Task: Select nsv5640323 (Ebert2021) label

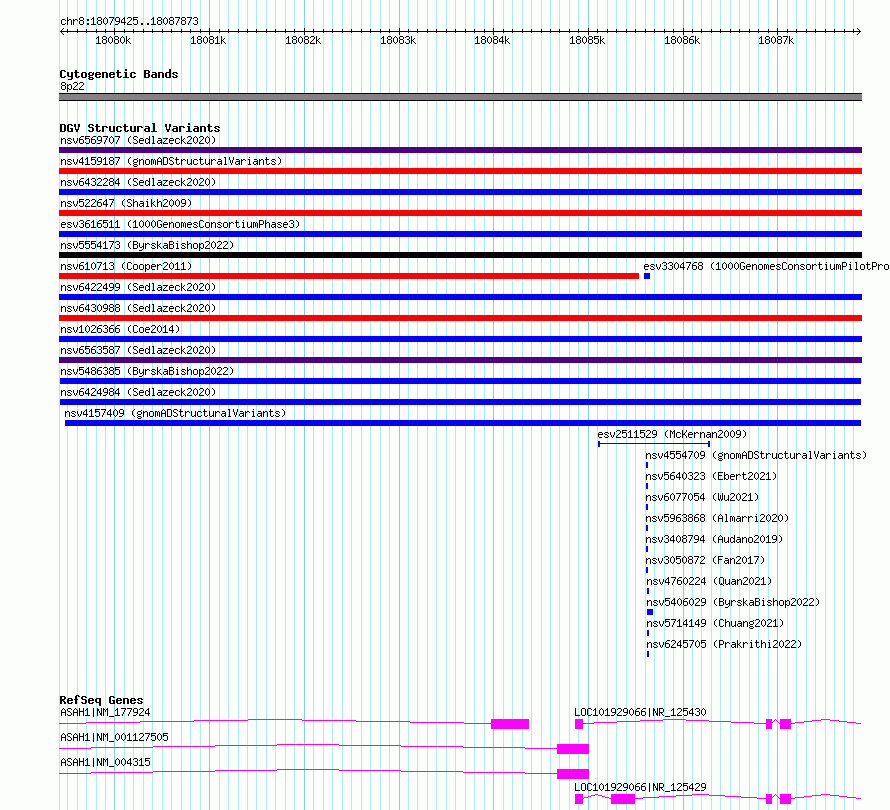Action: coord(711,476)
